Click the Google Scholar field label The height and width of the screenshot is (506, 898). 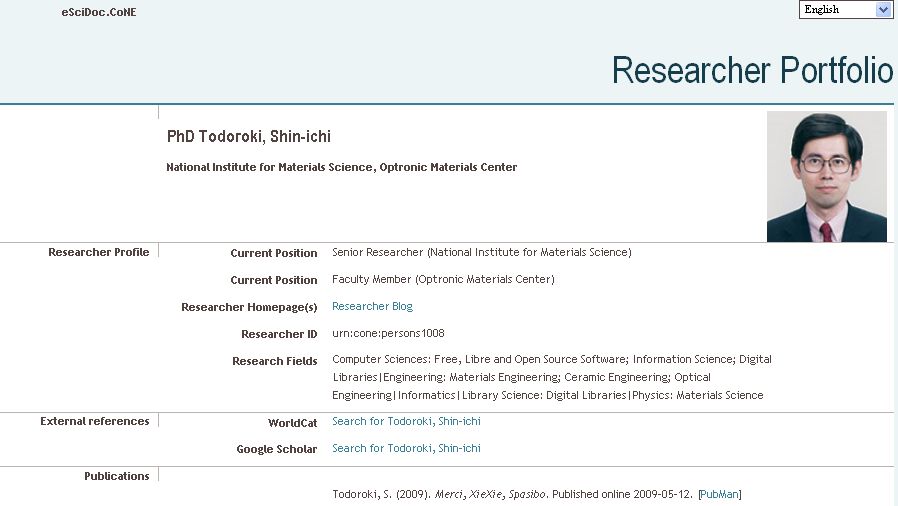click(276, 450)
